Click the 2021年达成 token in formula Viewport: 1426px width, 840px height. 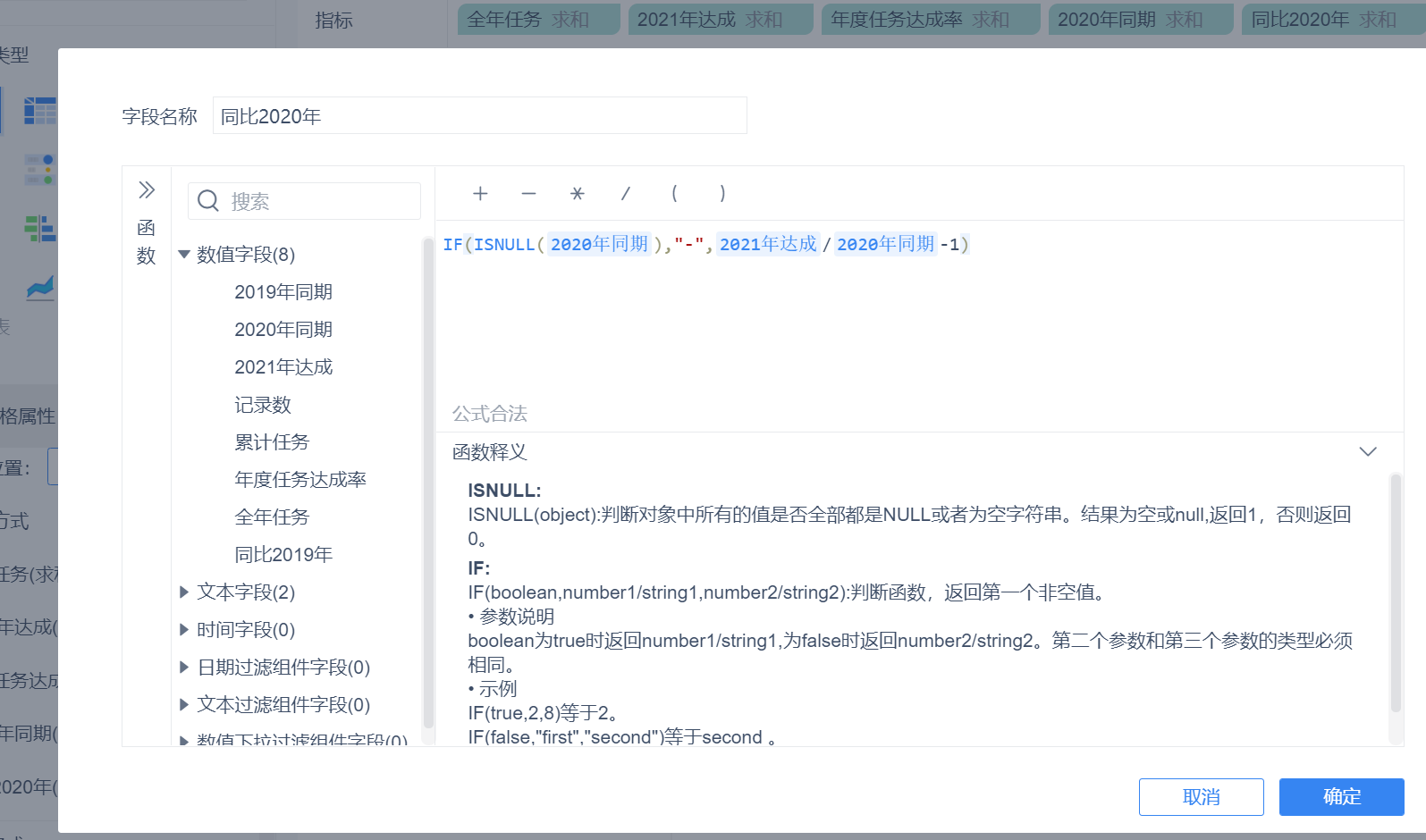(768, 244)
